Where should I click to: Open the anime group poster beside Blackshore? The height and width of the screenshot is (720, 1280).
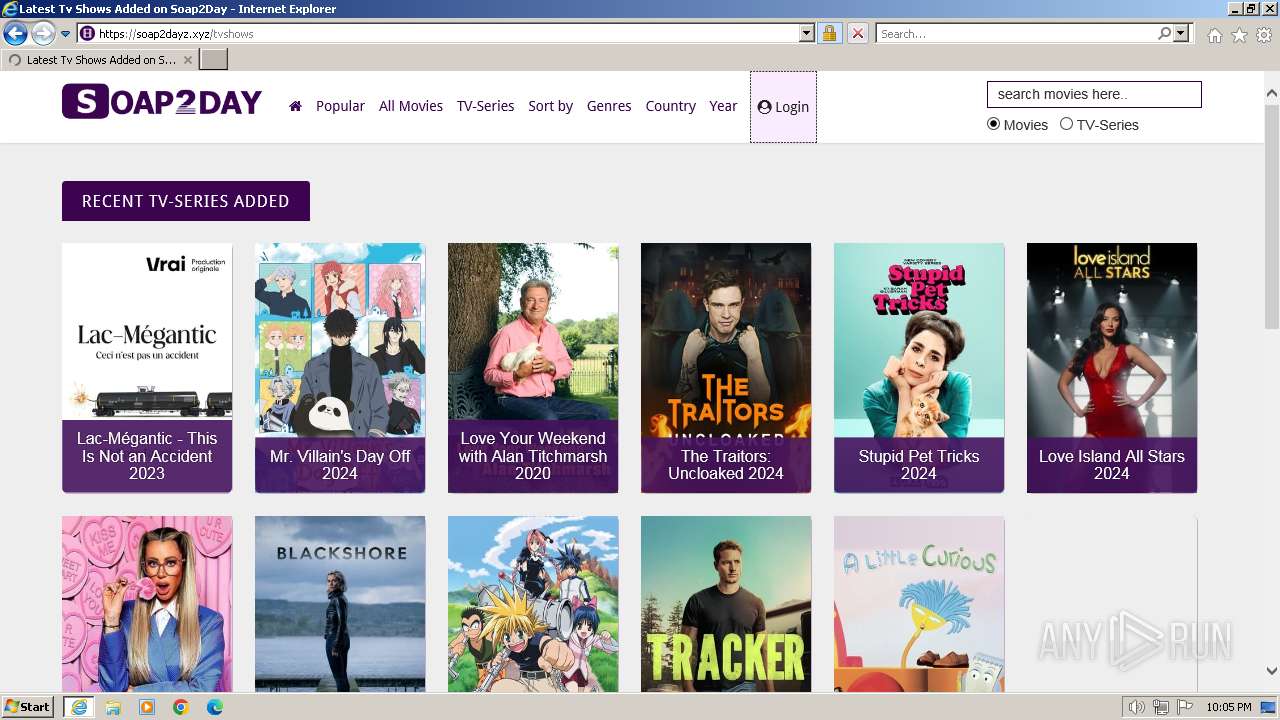tap(533, 604)
